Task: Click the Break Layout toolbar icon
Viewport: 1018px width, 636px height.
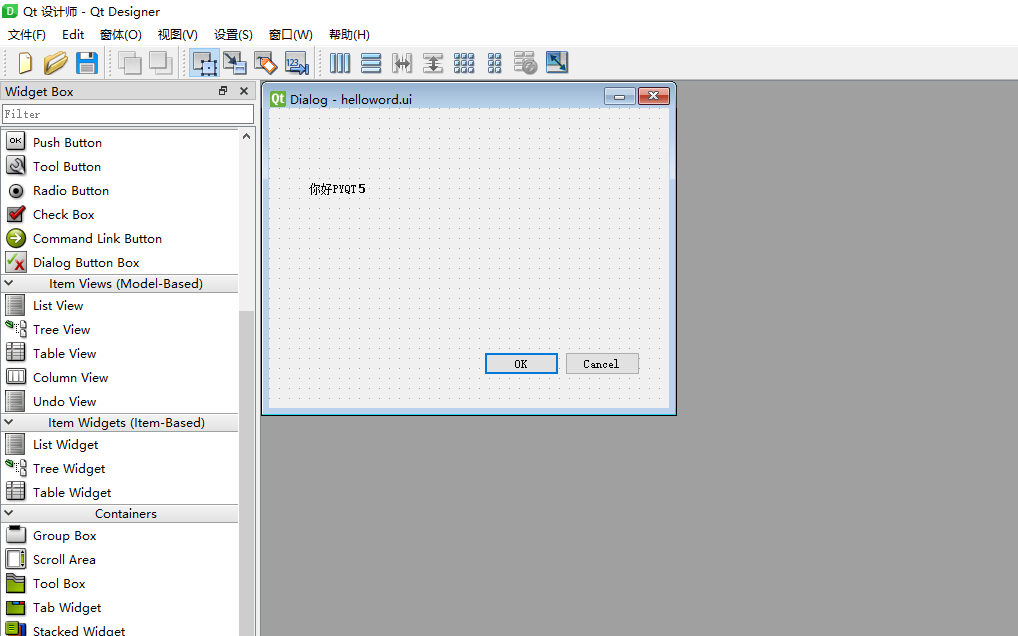Action: point(525,63)
